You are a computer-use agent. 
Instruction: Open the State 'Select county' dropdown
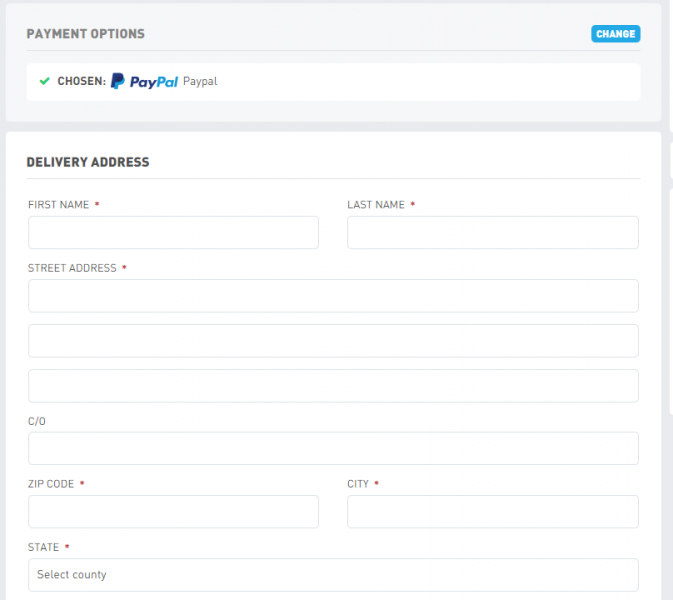[333, 574]
